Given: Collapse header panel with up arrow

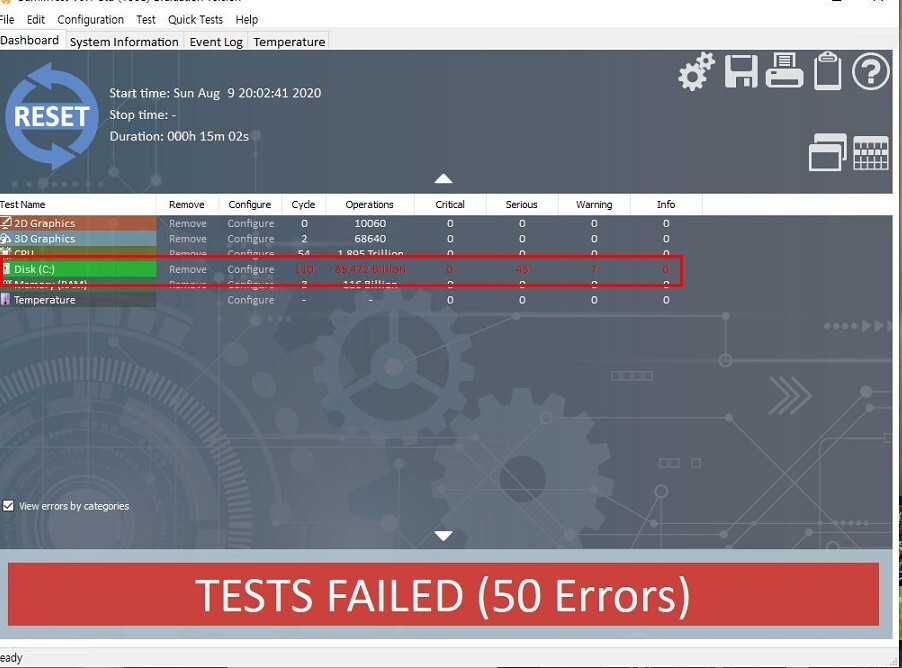Looking at the screenshot, I should coord(443,178).
